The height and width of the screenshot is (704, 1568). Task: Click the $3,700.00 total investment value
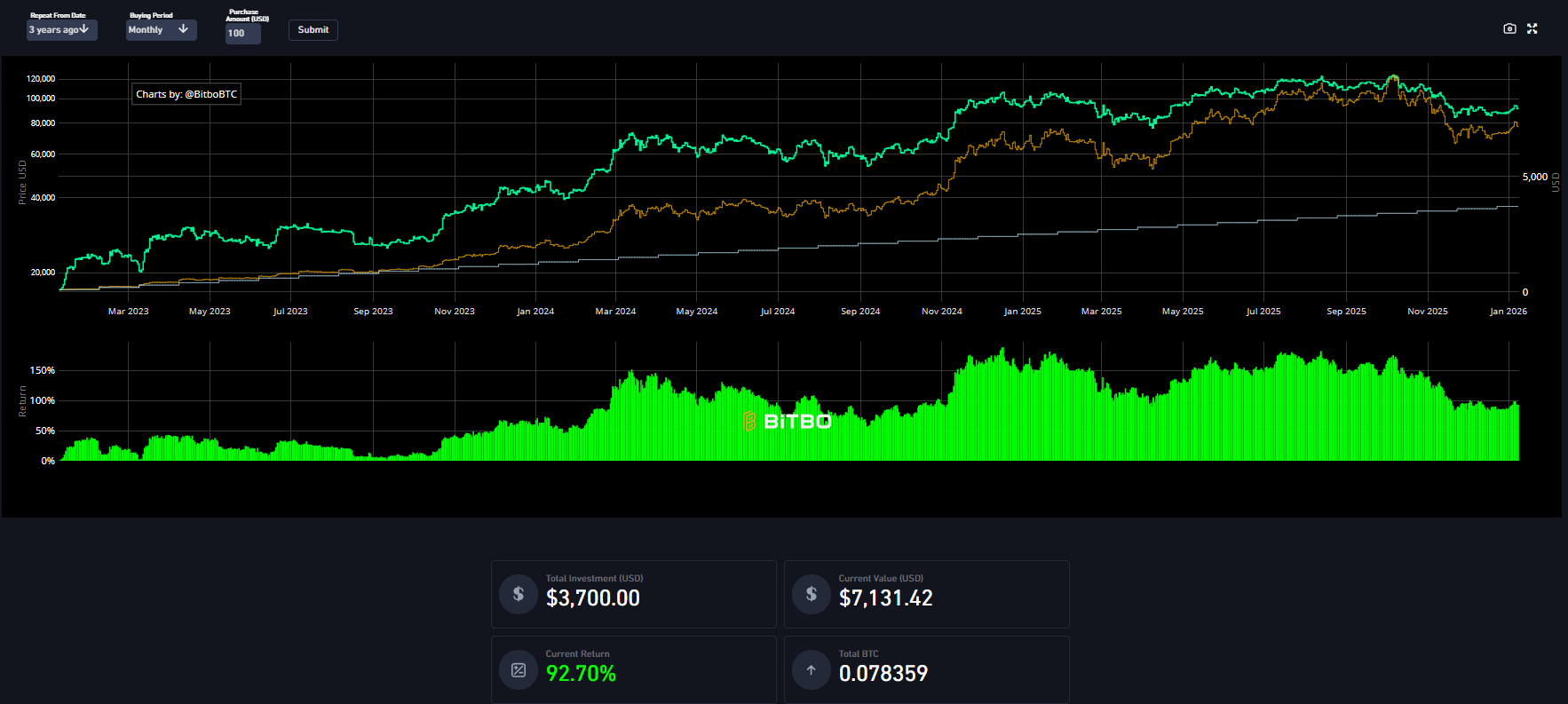pyautogui.click(x=592, y=598)
